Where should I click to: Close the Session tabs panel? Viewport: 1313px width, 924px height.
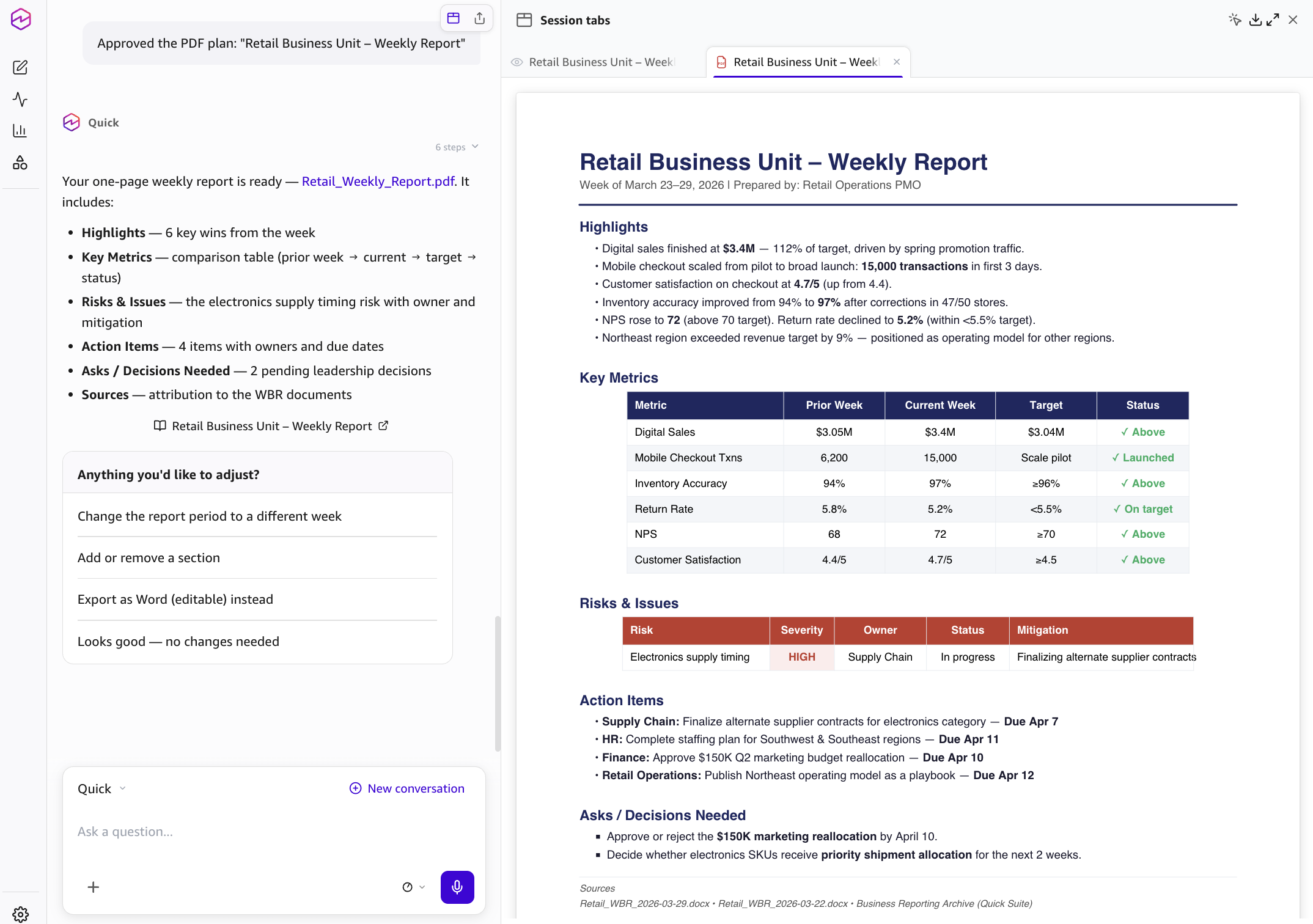pos(1293,20)
